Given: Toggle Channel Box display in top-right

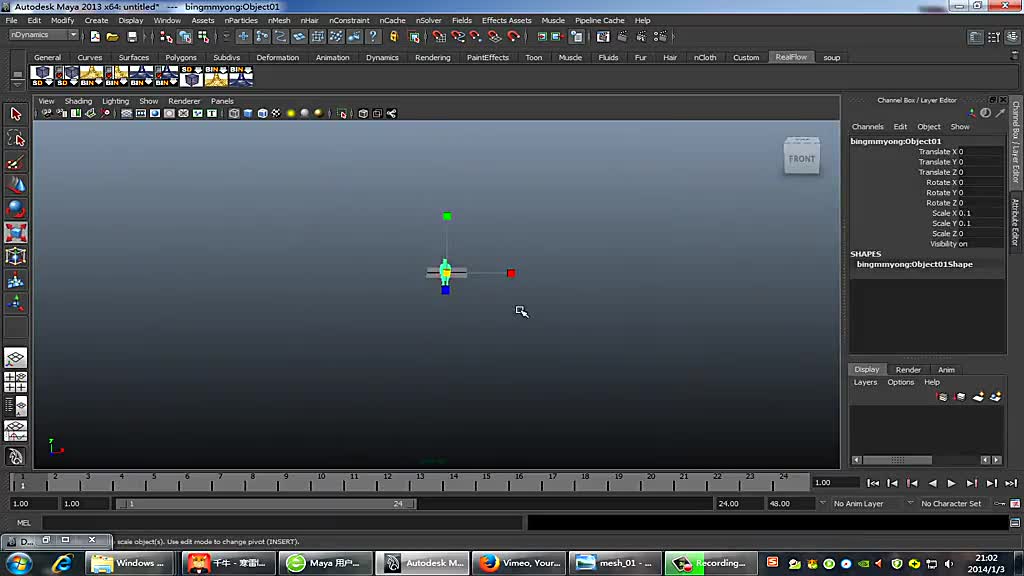Looking at the screenshot, I should click(x=1012, y=37).
